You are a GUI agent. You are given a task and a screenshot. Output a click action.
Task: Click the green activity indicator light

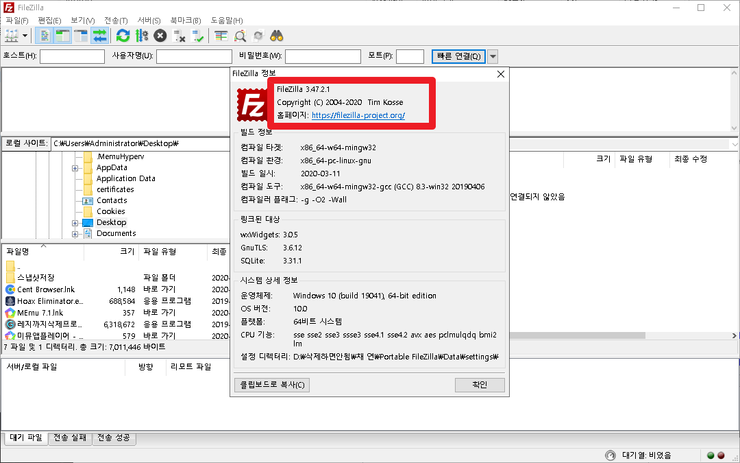pyautogui.click(x=711, y=455)
